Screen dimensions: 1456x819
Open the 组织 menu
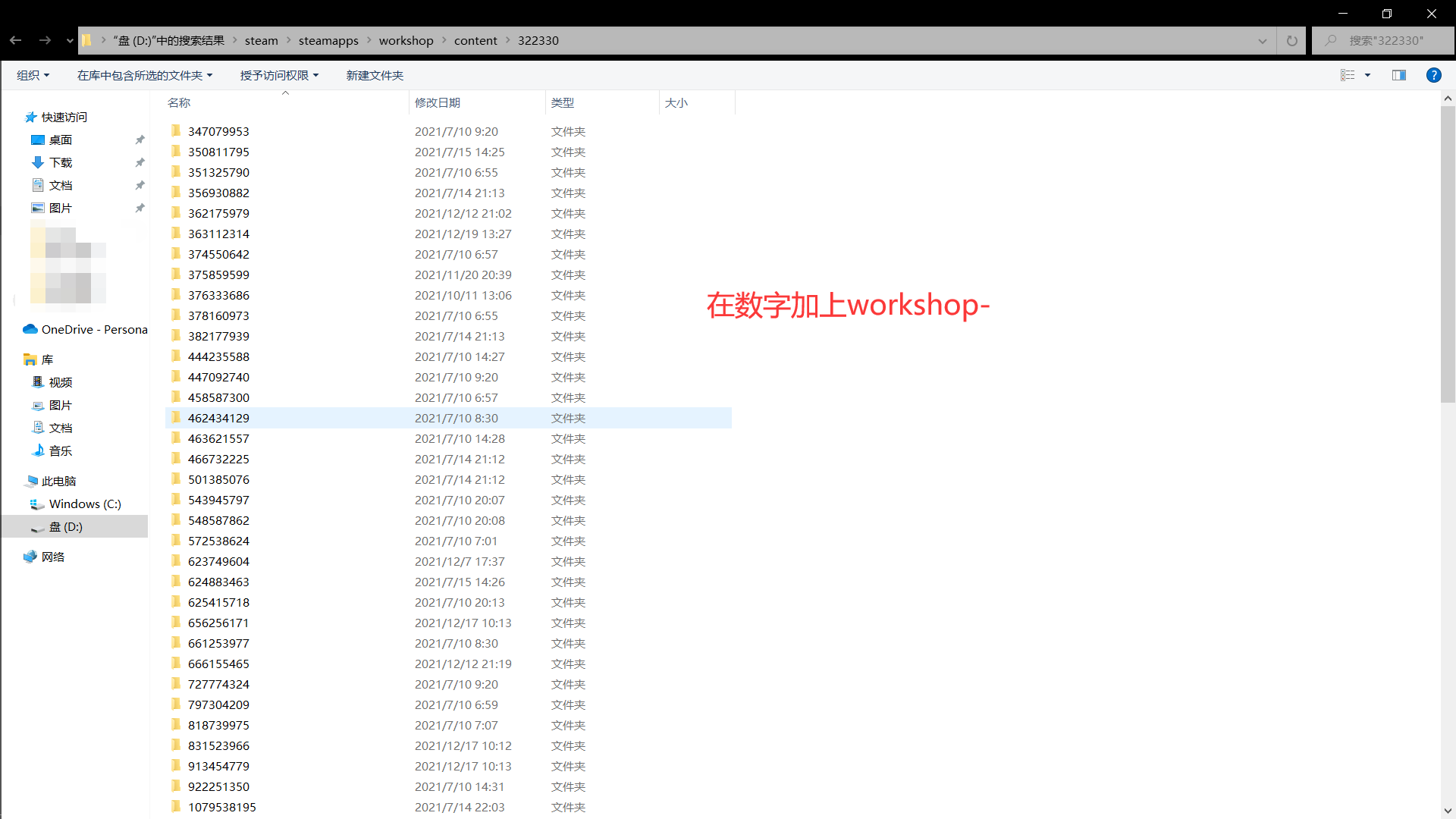(33, 75)
